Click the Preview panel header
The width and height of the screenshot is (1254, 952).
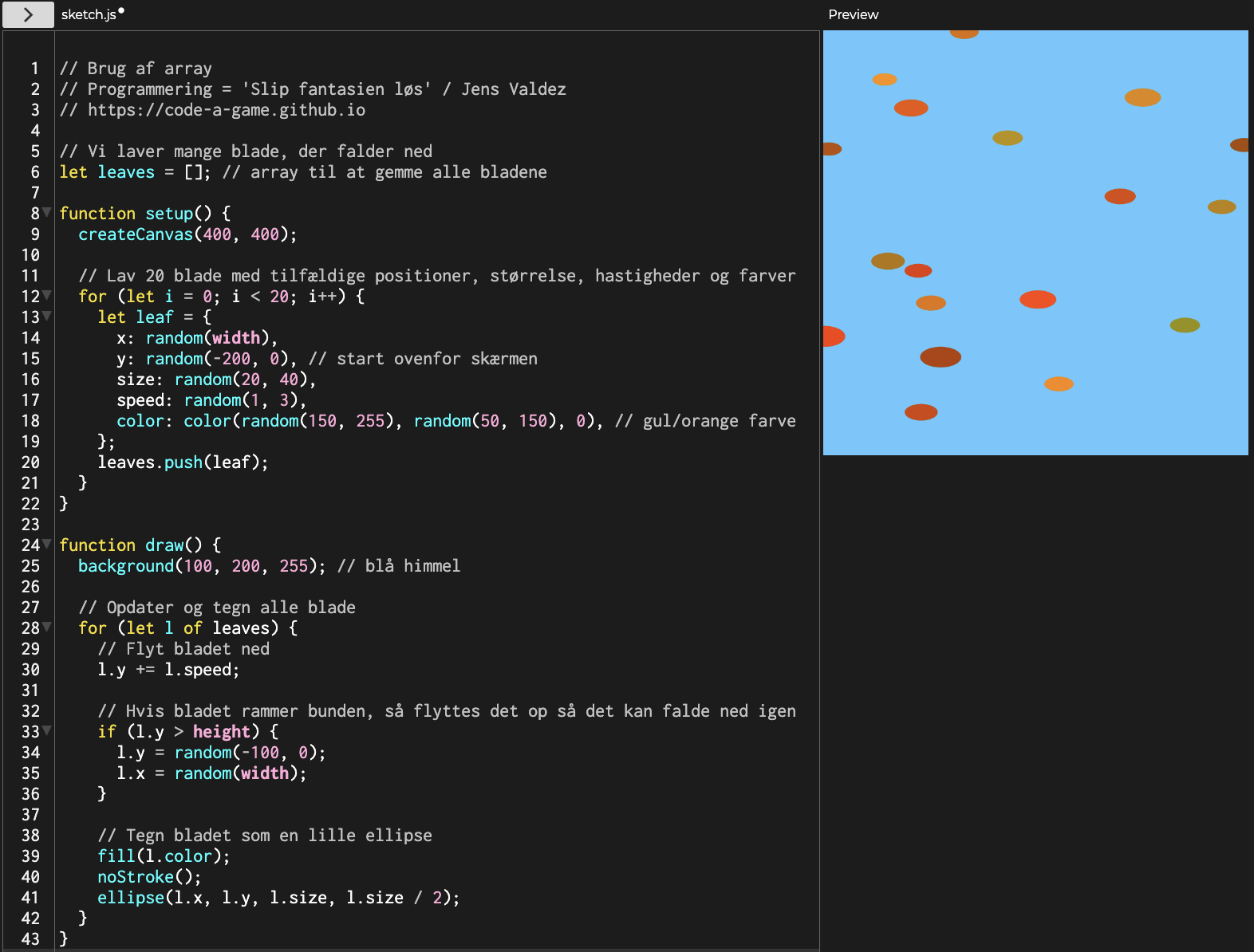click(853, 14)
